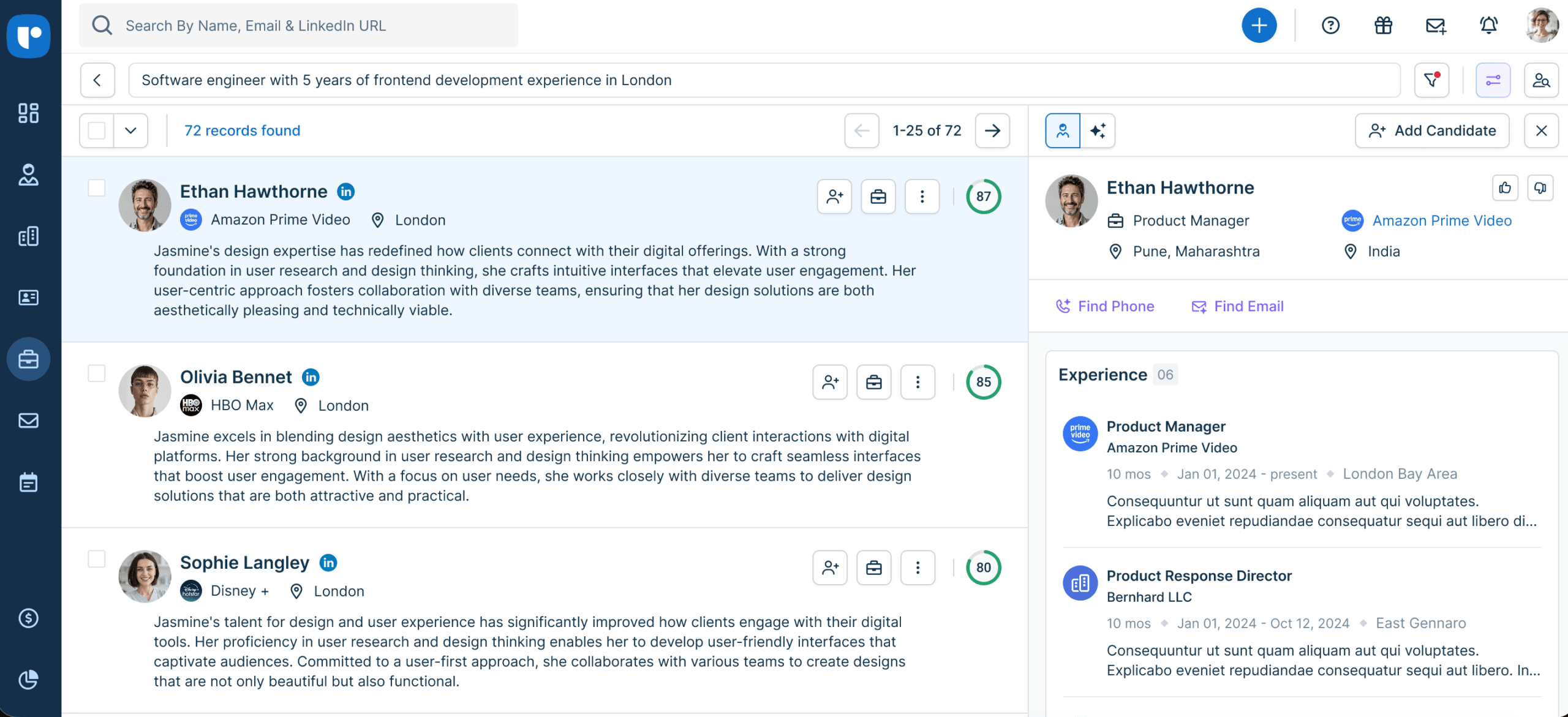The height and width of the screenshot is (717, 1568).
Task: Open more options for Sophie Langley
Action: pyautogui.click(x=918, y=568)
